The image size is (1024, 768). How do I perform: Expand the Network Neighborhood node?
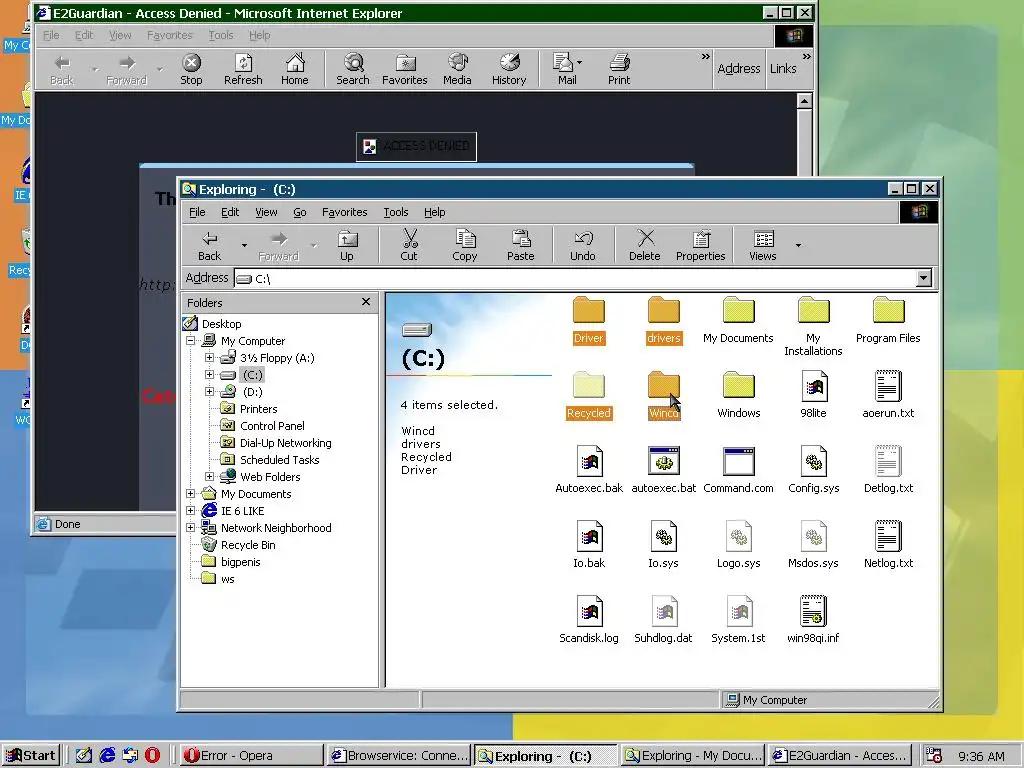[x=191, y=528]
